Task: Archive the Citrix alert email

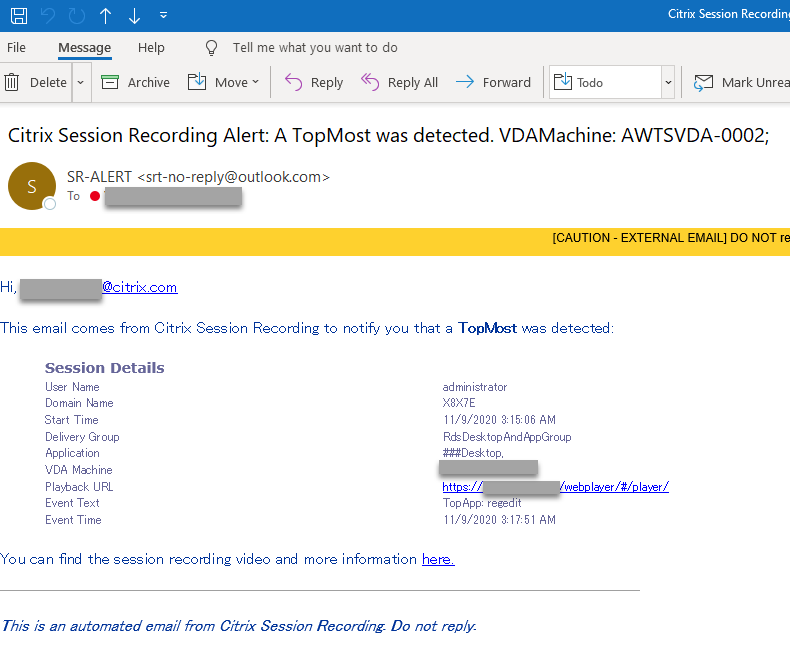Action: coord(136,83)
